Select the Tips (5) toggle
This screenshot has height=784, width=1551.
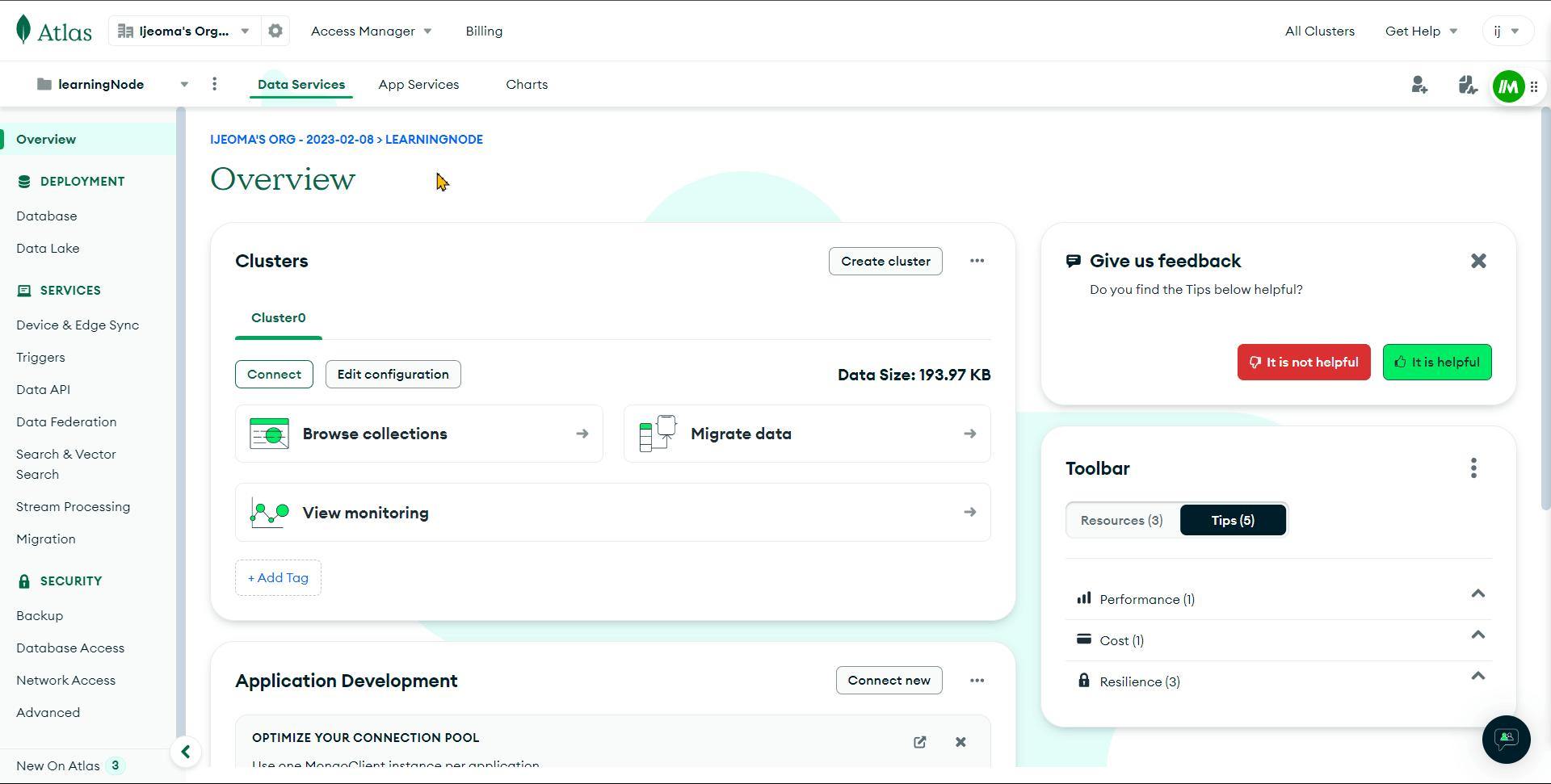(1233, 520)
